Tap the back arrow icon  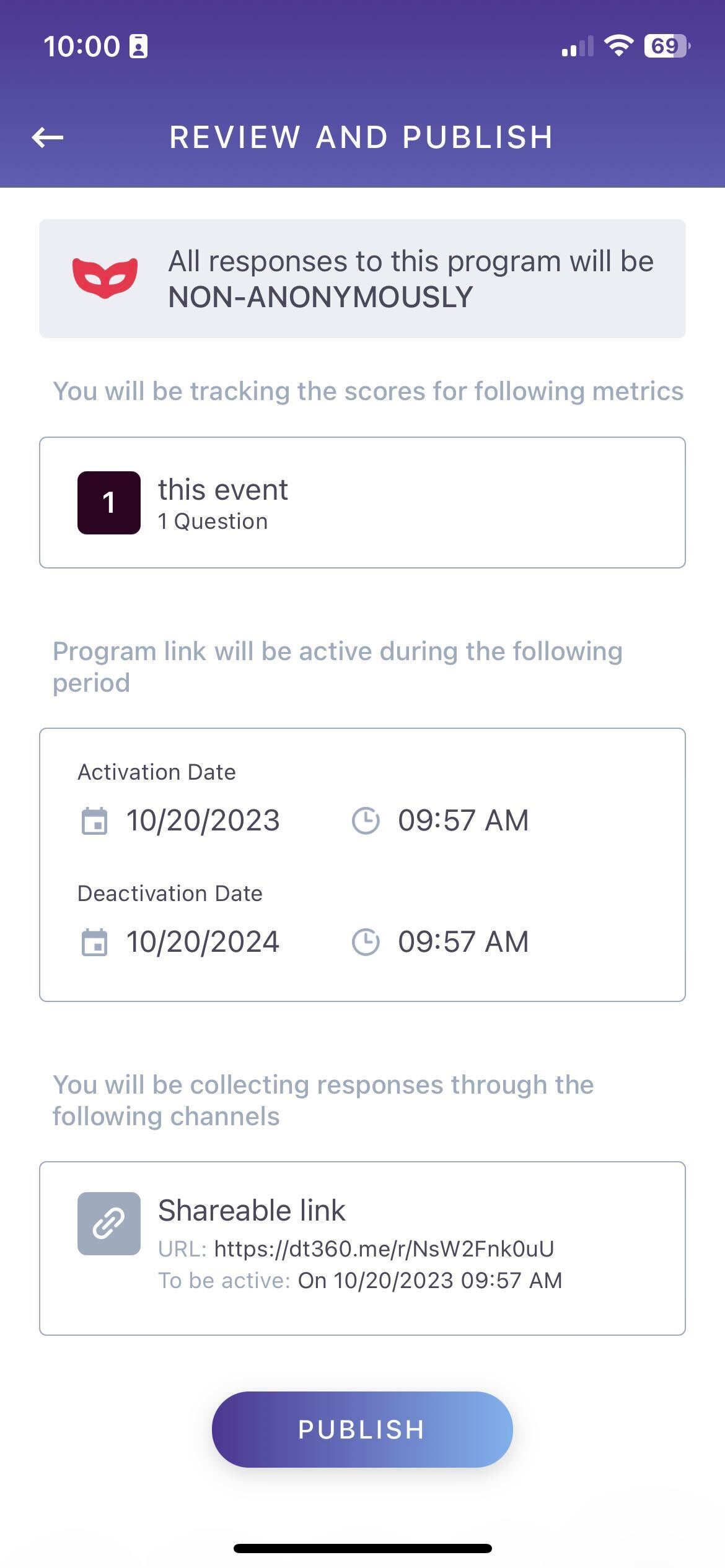click(x=48, y=137)
